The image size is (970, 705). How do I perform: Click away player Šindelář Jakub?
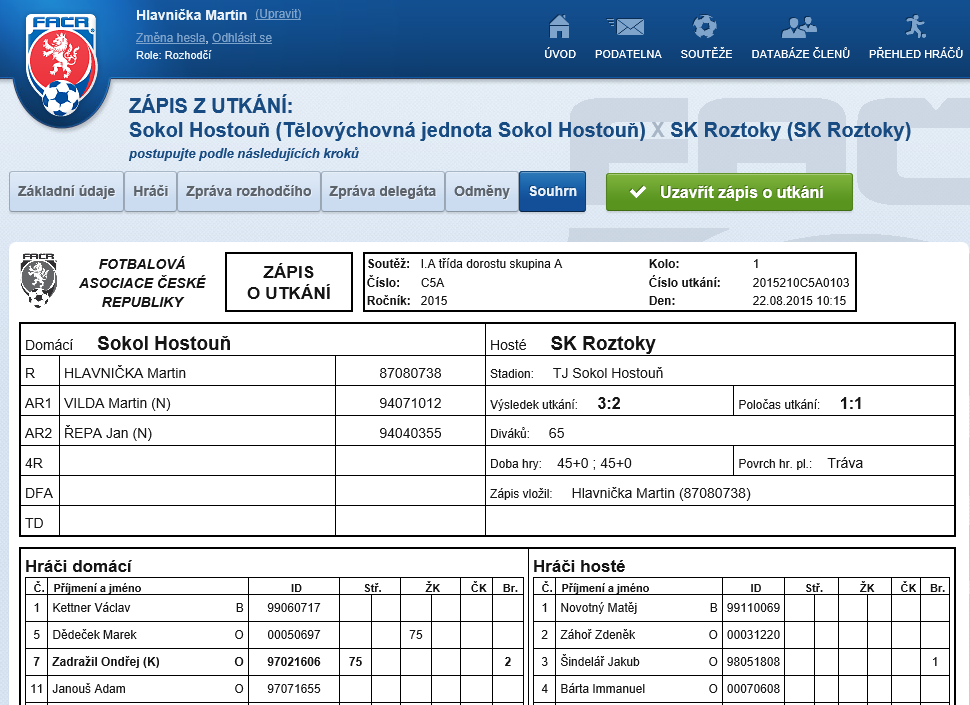(599, 662)
